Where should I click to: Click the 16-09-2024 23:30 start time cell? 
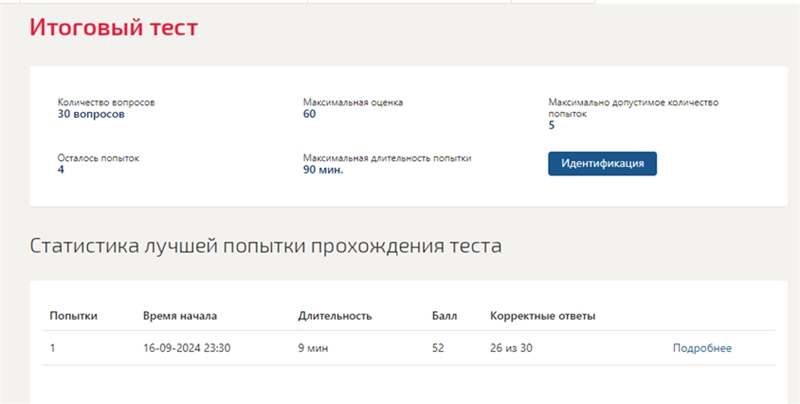[x=187, y=348]
